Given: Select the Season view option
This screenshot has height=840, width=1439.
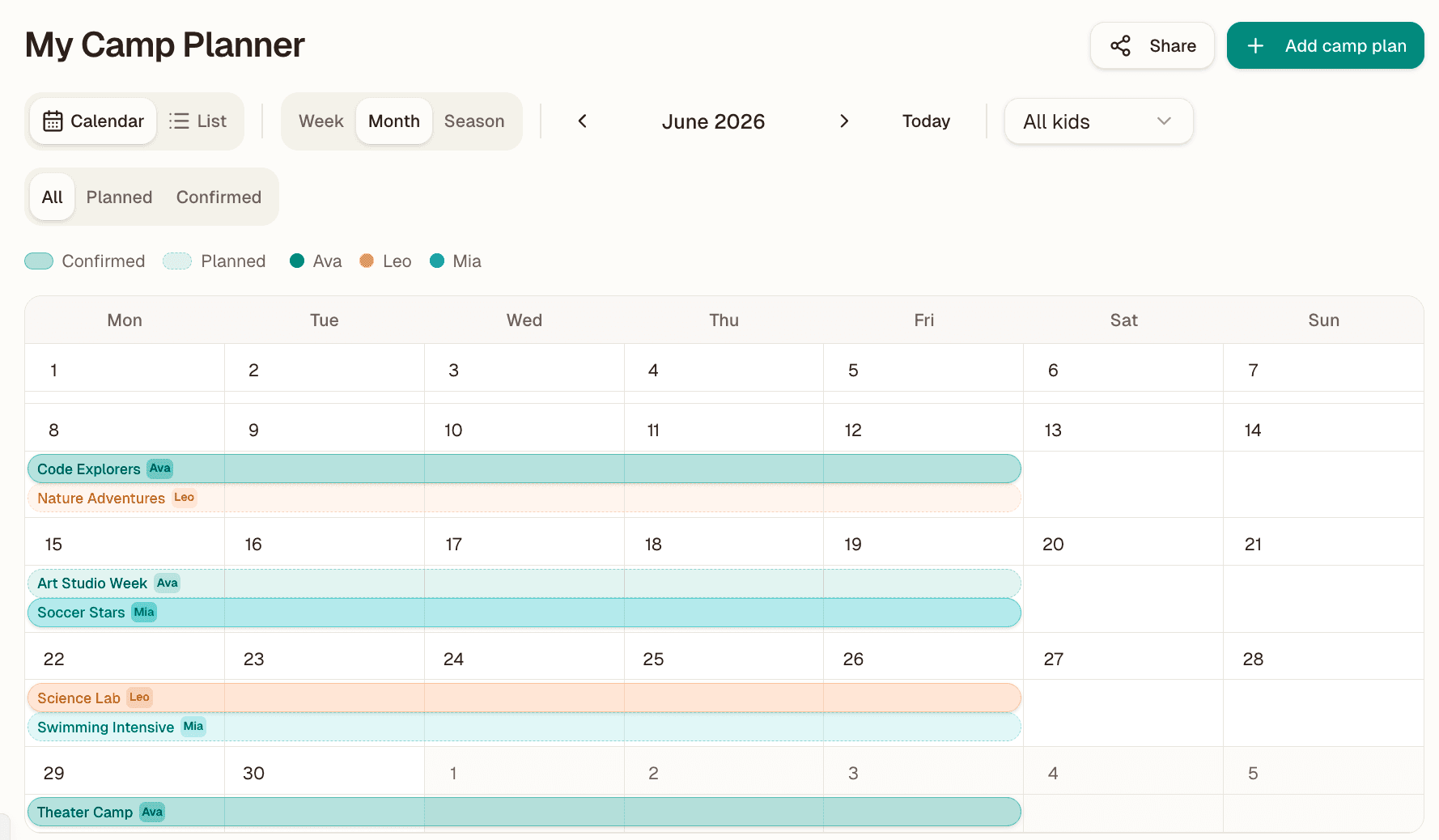Looking at the screenshot, I should pos(474,121).
